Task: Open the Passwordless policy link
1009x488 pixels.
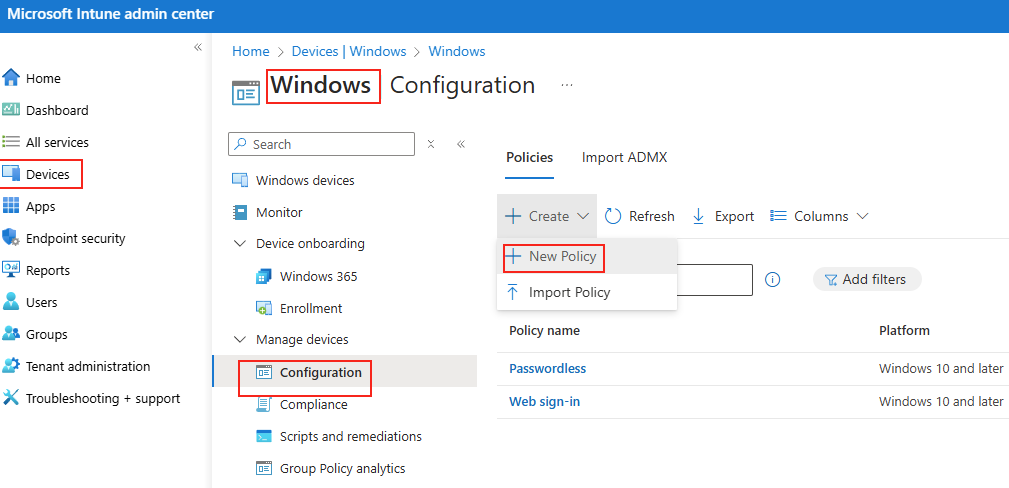Action: tap(548, 369)
